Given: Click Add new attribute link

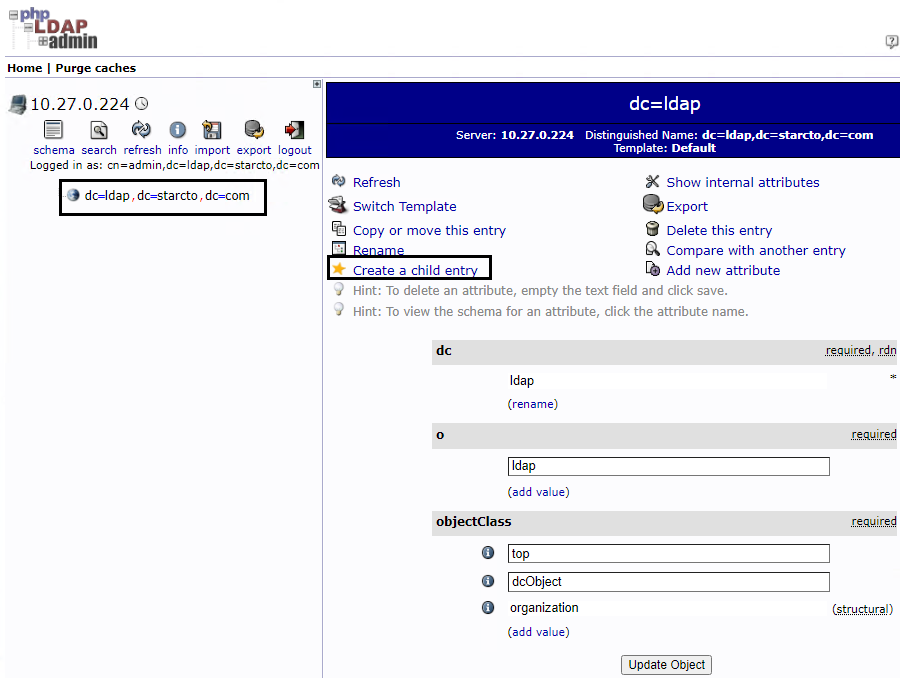Looking at the screenshot, I should point(723,270).
